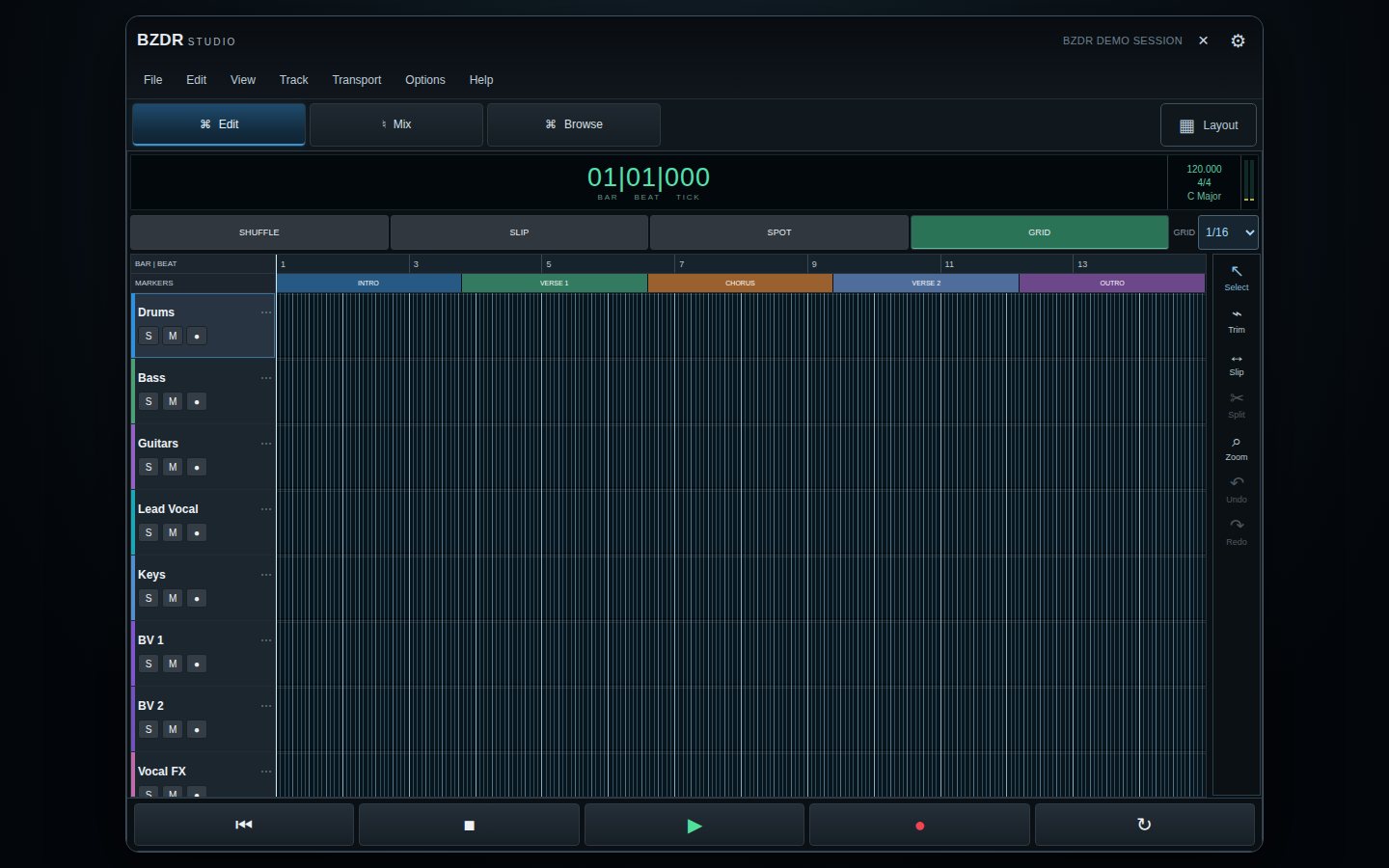Mute the BV 1 track
Image resolution: width=1389 pixels, height=868 pixels.
(173, 664)
